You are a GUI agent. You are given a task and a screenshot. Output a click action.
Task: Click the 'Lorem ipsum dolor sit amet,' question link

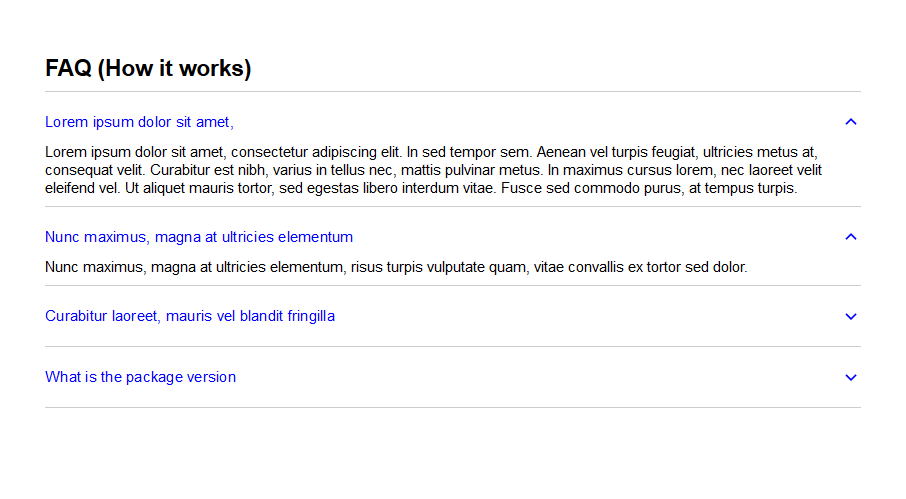click(x=139, y=122)
